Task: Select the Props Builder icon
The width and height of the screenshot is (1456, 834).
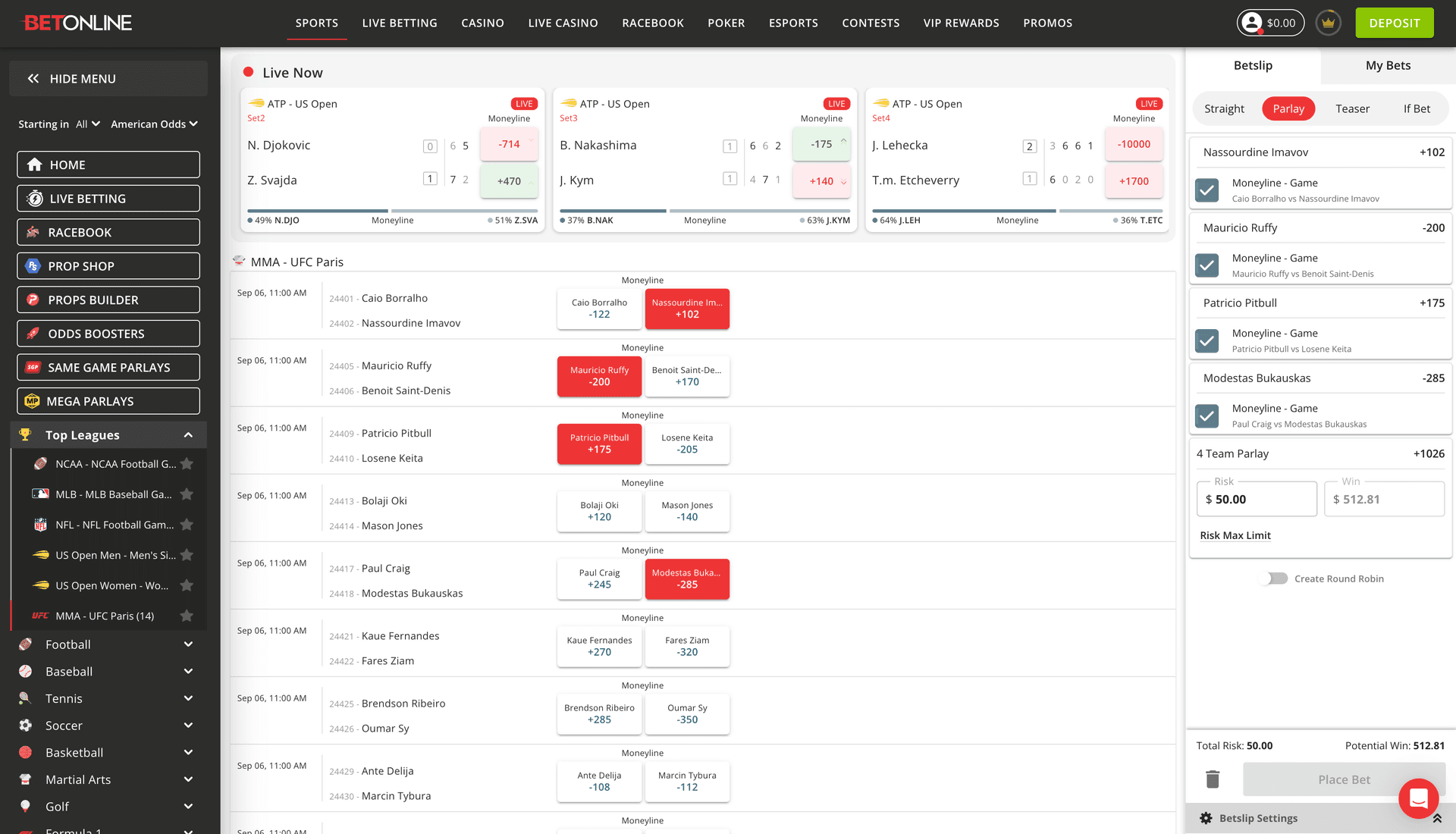Action: coord(32,299)
